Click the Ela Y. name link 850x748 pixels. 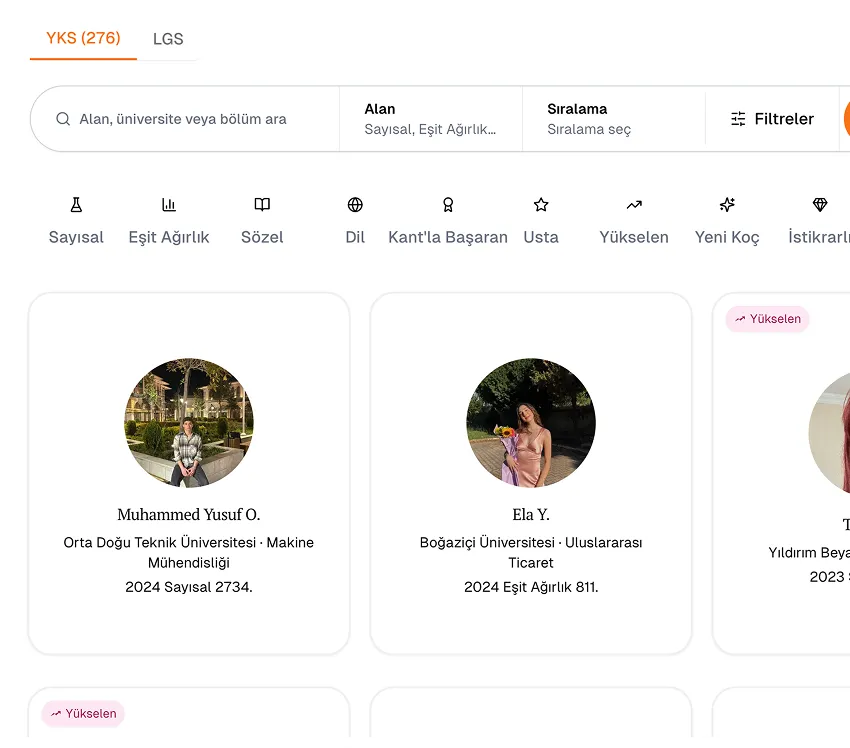(x=531, y=515)
